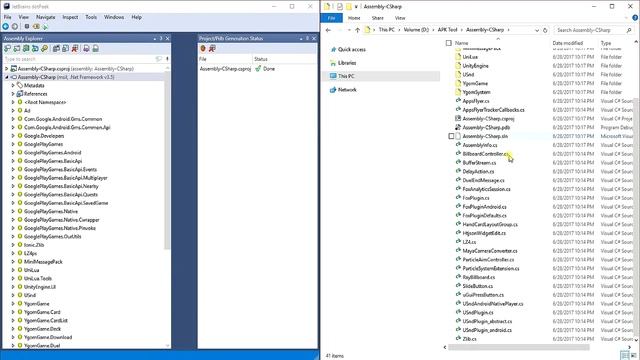Click the Network icon in navigation pane
The width and height of the screenshot is (640, 360).
pyautogui.click(x=333, y=90)
